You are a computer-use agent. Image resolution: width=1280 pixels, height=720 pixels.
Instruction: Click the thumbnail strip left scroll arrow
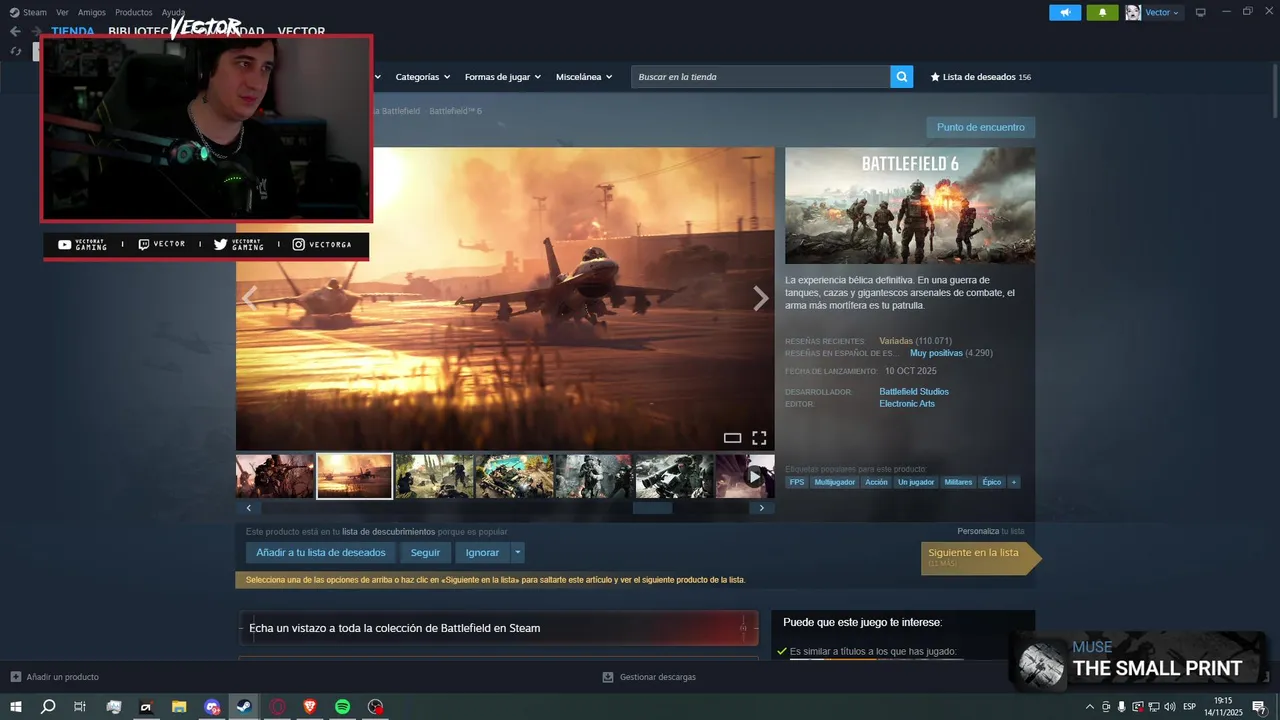coord(249,508)
